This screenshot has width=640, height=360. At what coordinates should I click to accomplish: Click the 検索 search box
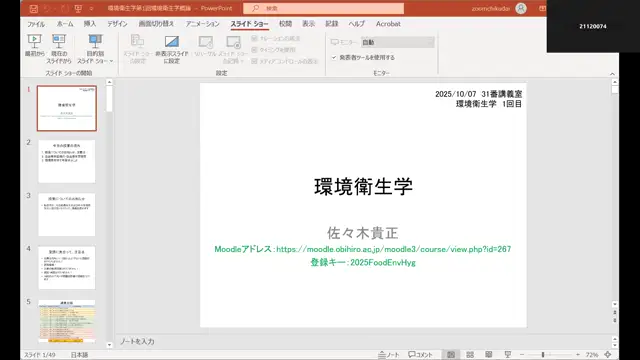point(323,8)
